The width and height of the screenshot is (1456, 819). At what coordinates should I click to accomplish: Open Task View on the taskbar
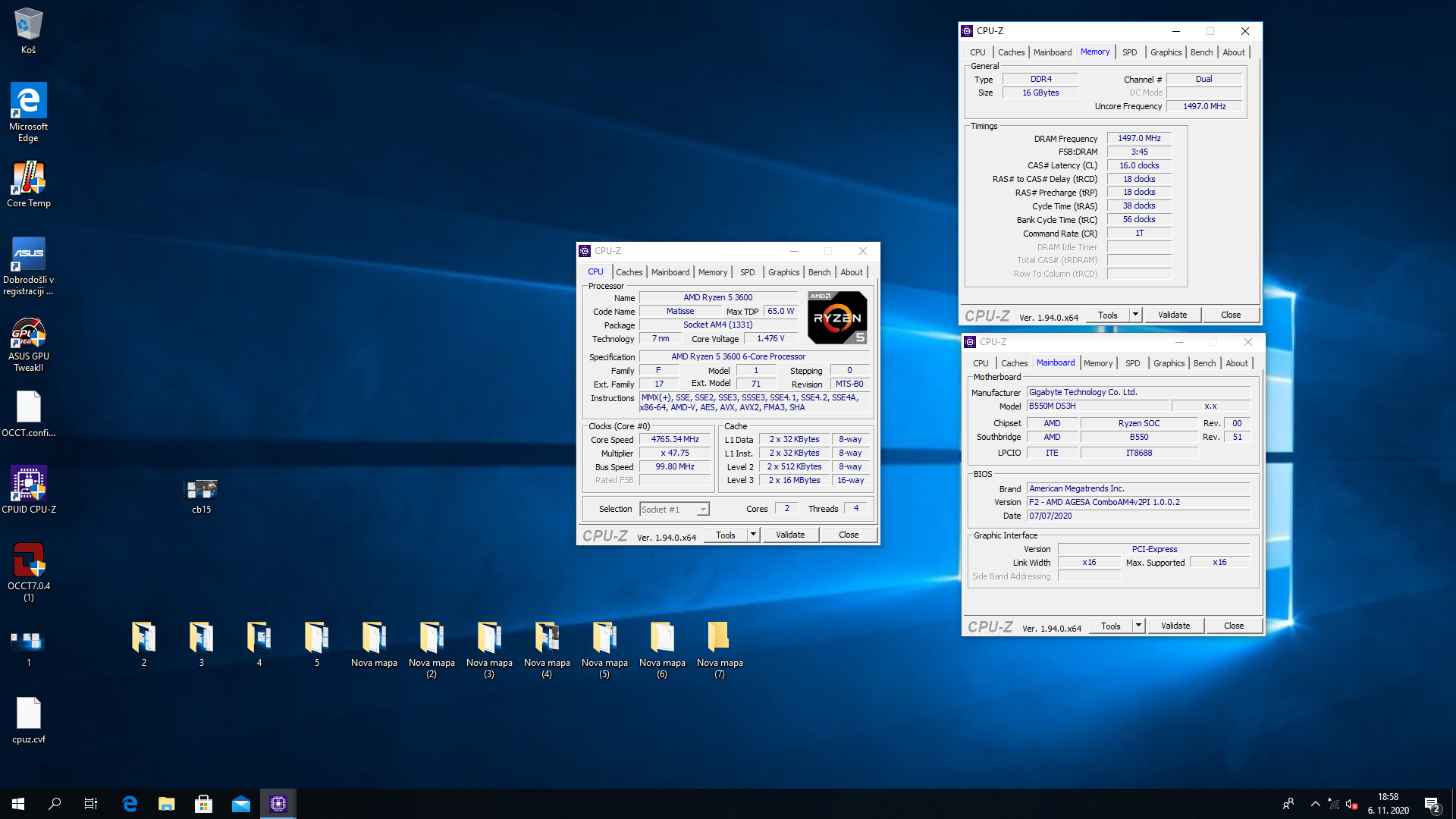click(x=91, y=804)
